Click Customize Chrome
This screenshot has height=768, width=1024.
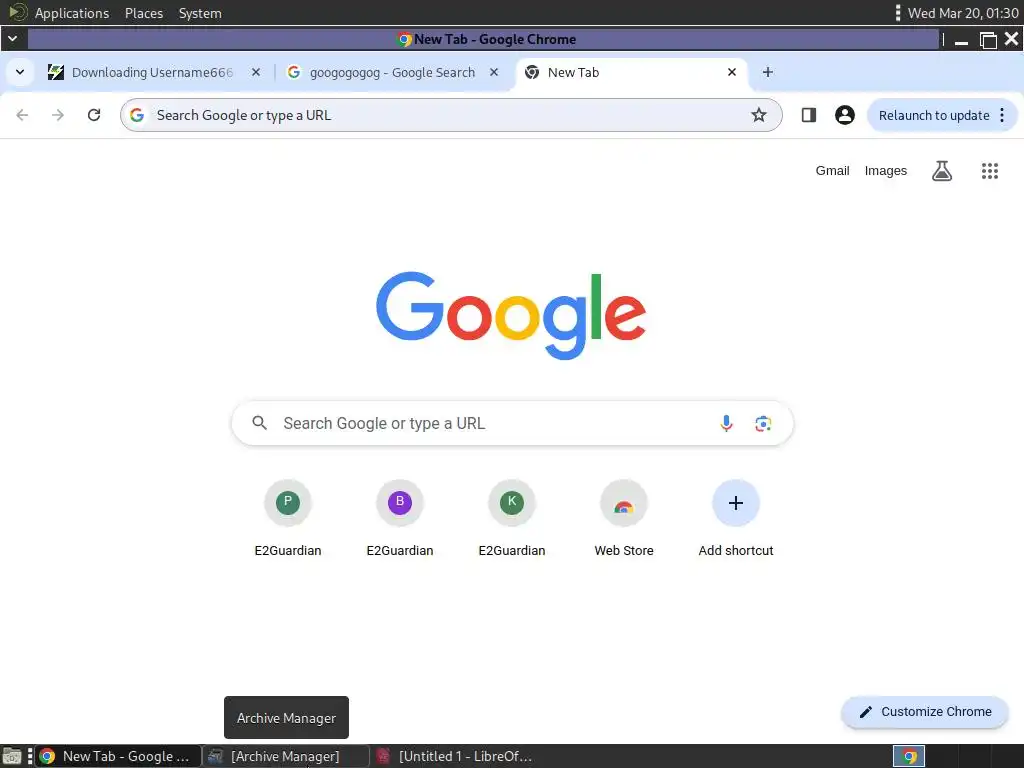(925, 712)
